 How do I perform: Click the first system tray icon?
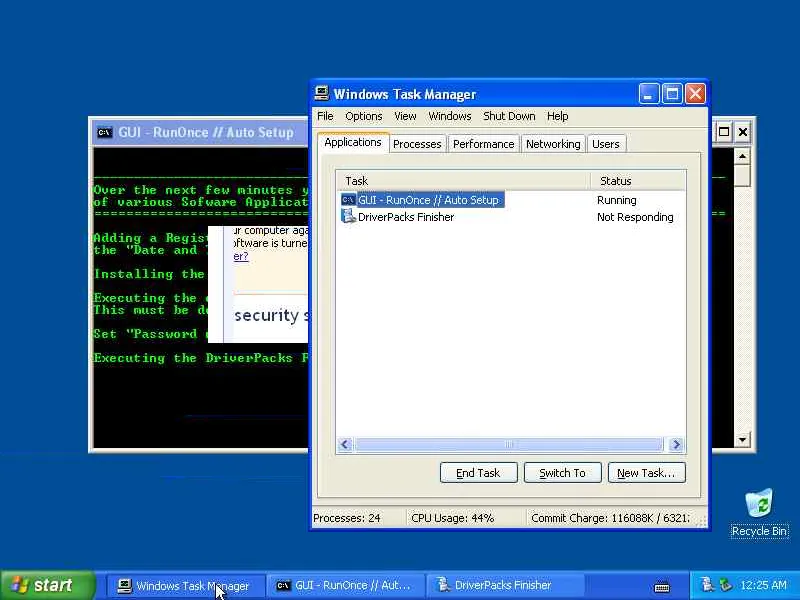click(708, 585)
